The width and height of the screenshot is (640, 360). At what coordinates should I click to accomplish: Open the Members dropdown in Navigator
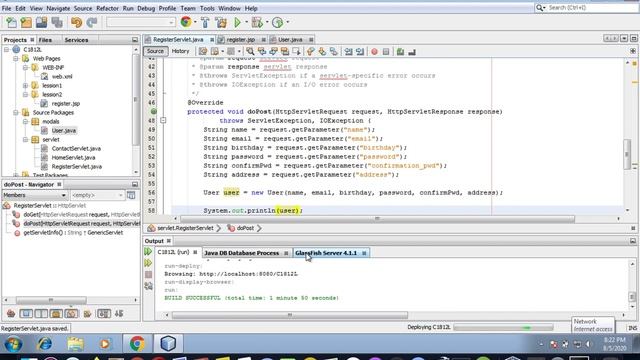tap(35, 195)
